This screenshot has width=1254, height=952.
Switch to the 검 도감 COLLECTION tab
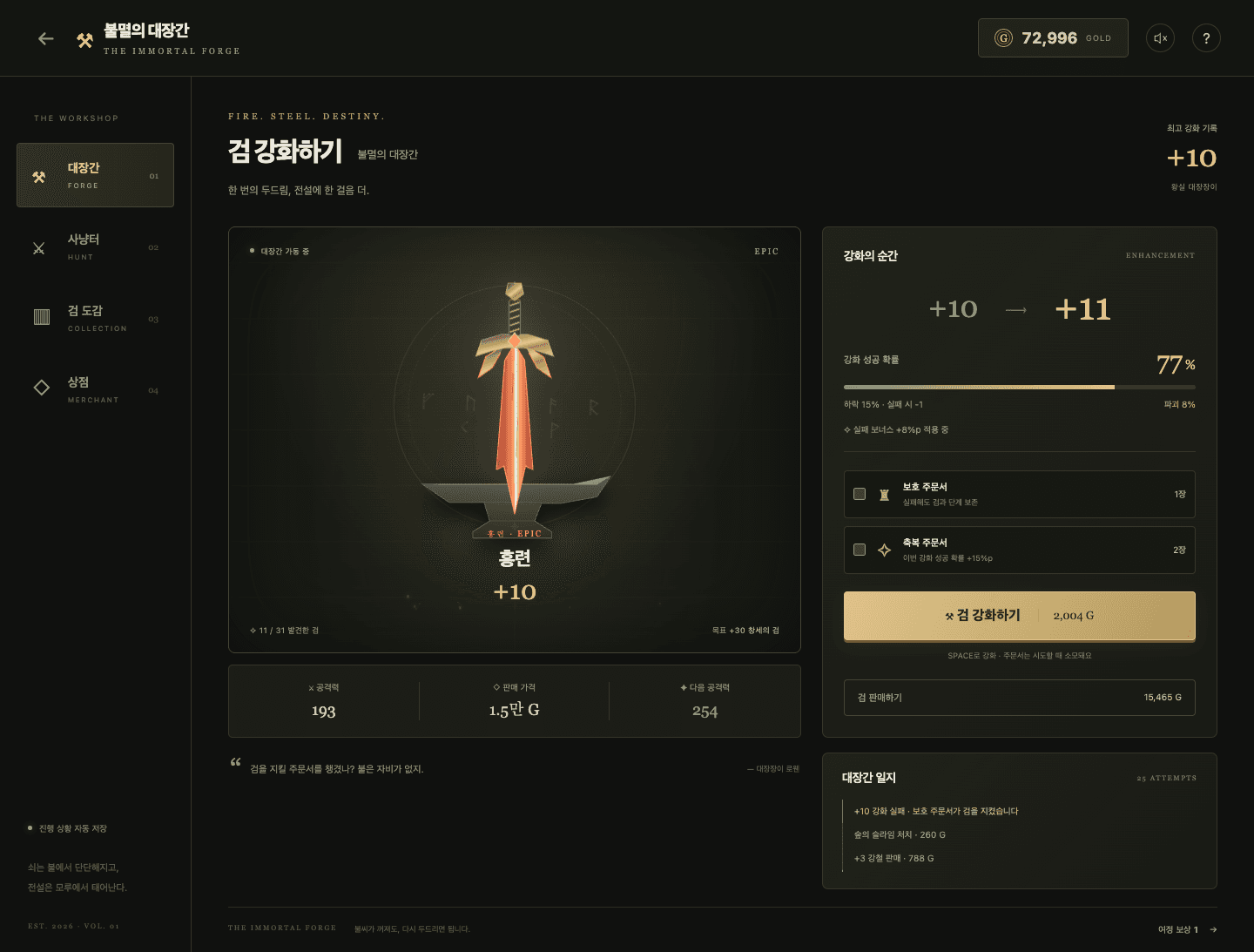point(95,318)
